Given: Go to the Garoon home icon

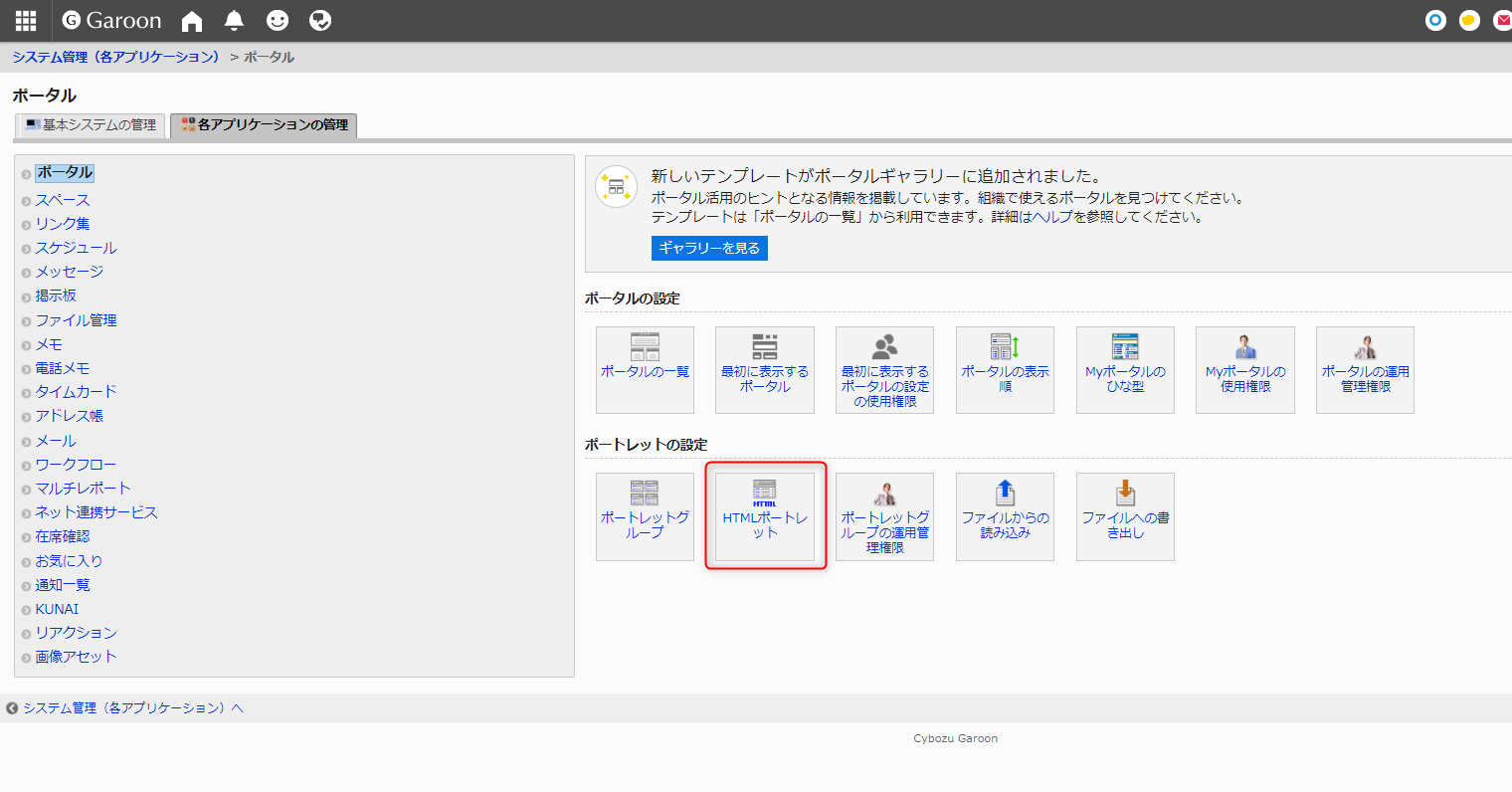Looking at the screenshot, I should (192, 21).
